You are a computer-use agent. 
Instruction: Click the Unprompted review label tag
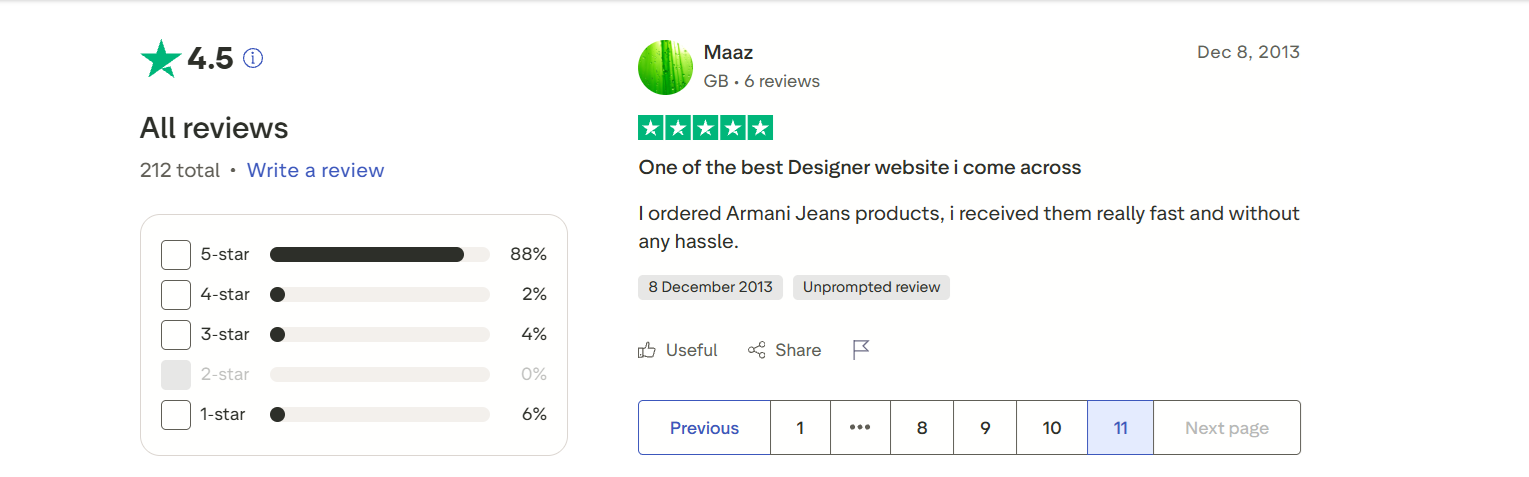point(871,288)
